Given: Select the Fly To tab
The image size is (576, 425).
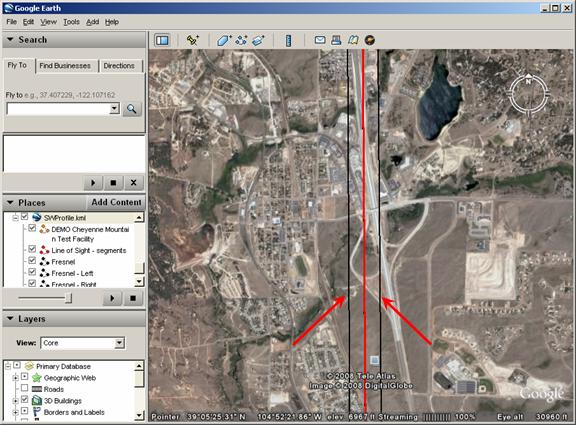Looking at the screenshot, I should click(17, 65).
